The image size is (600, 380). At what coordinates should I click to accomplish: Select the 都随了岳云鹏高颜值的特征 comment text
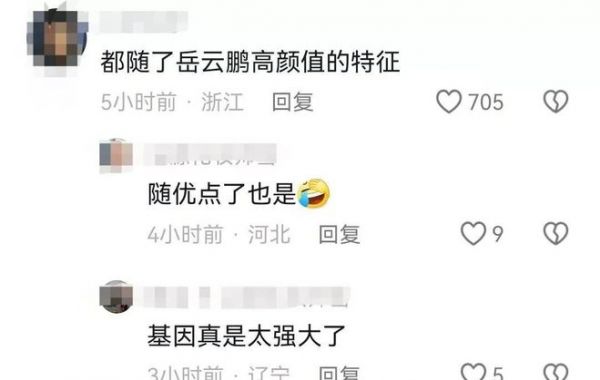click(250, 62)
